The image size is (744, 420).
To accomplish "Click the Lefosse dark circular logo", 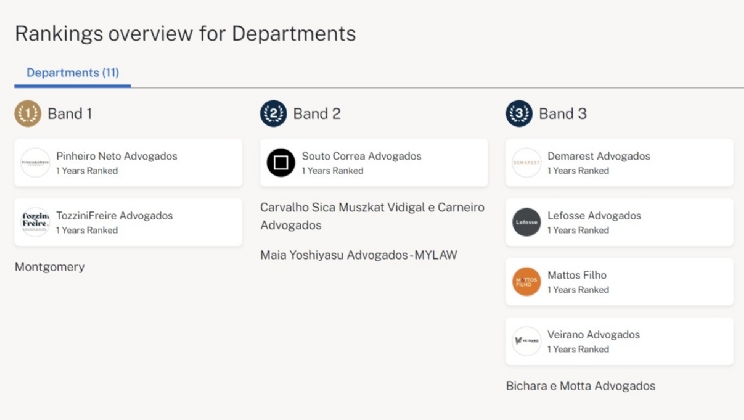I will click(x=526, y=222).
